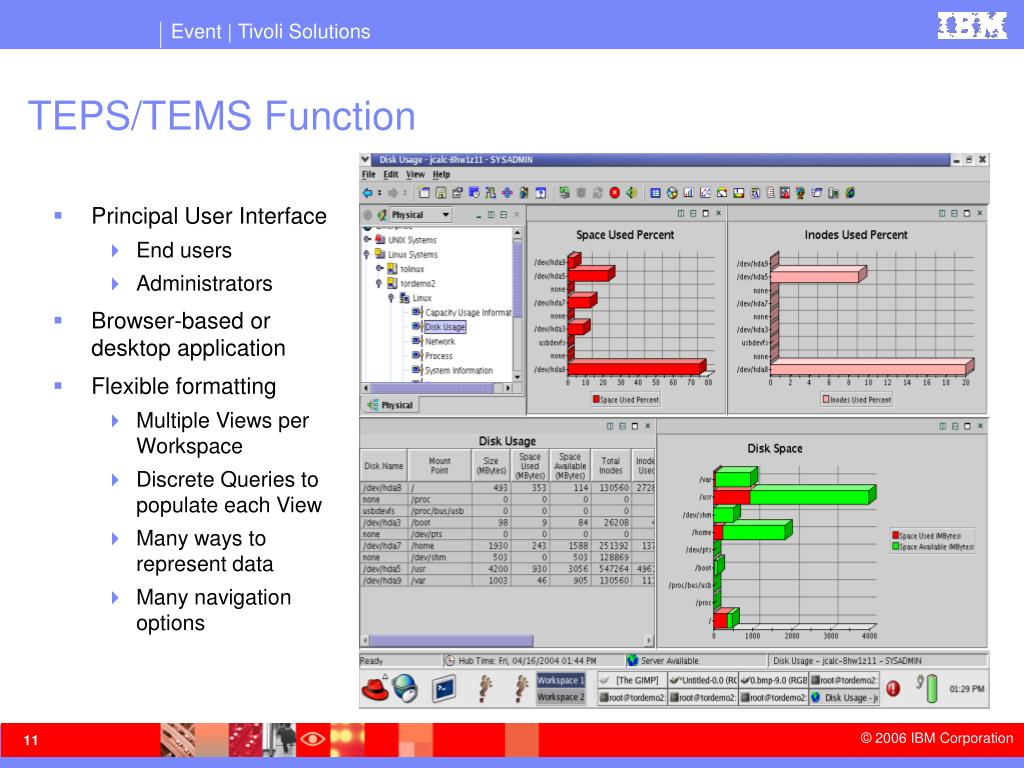
Task: Select the Plot Chart view toolbar icon
Action: coord(705,193)
